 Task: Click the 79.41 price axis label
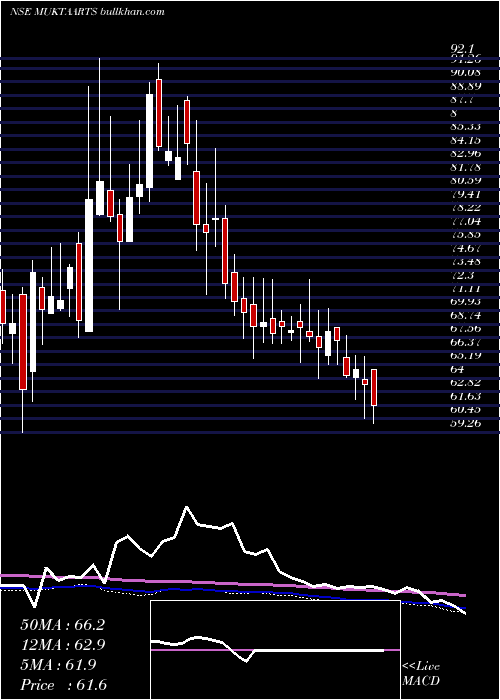pyautogui.click(x=465, y=194)
